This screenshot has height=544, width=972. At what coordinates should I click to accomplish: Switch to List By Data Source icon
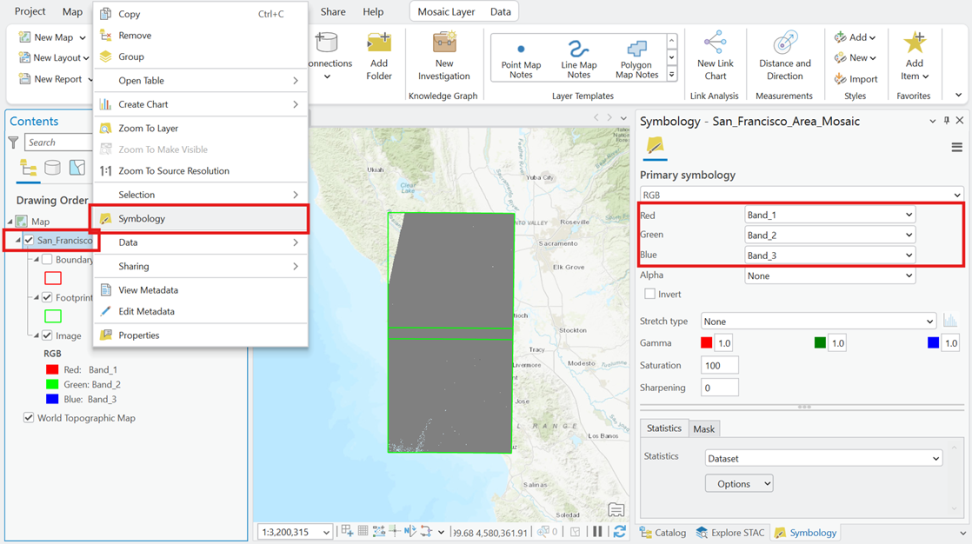53,168
